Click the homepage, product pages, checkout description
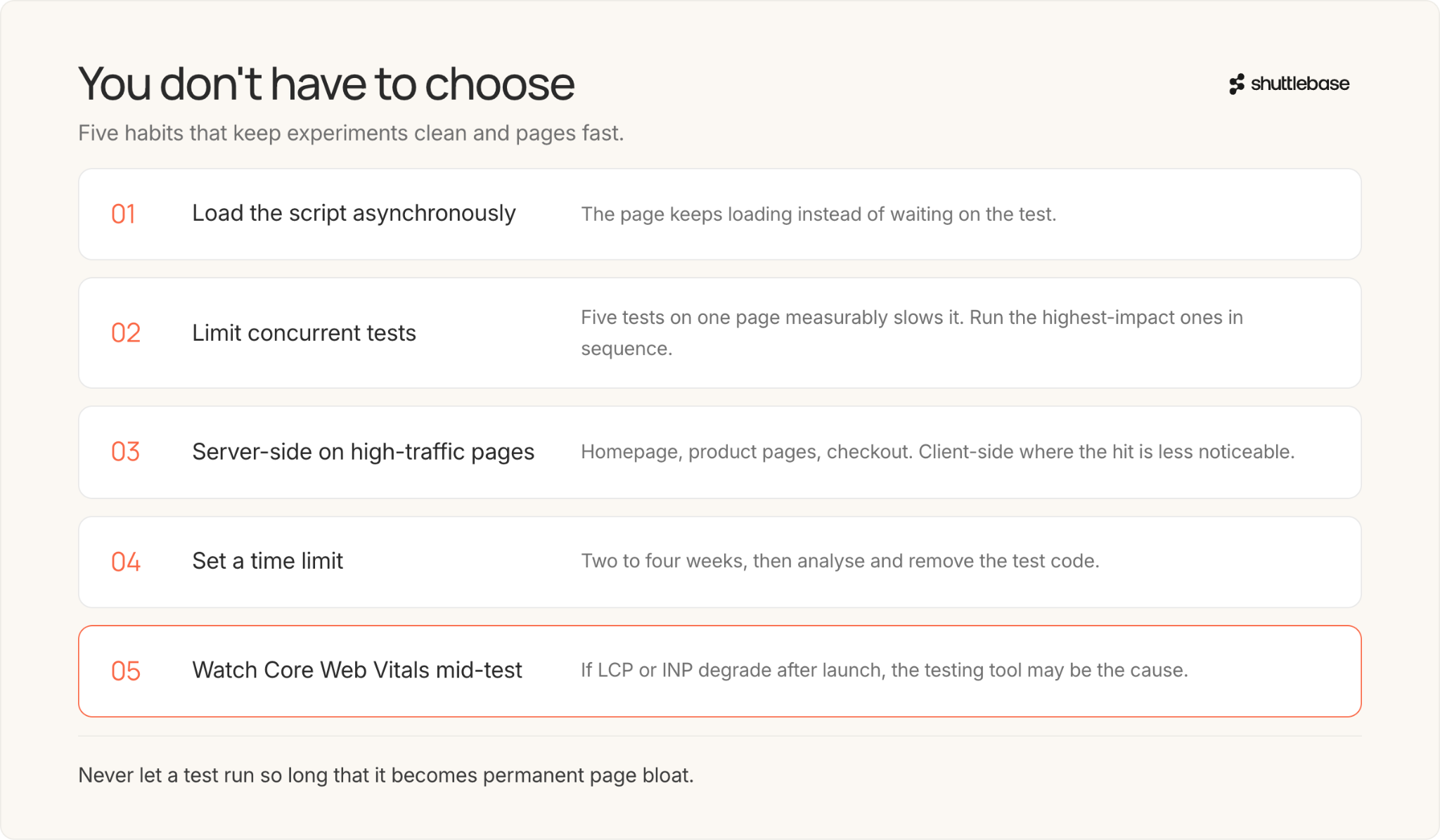Screen dimensions: 1440x840 tap(937, 452)
